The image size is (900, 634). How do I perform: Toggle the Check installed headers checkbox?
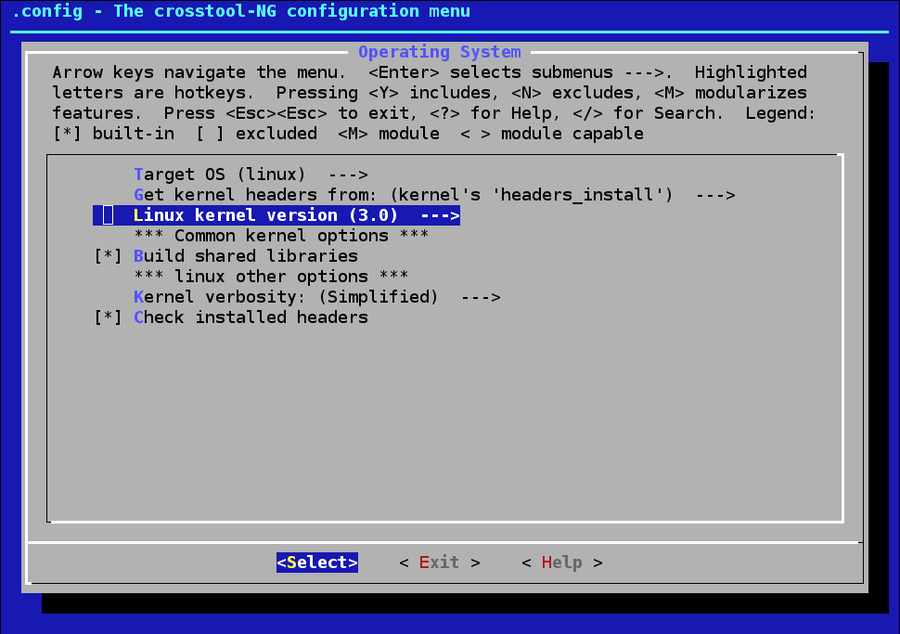[108, 317]
